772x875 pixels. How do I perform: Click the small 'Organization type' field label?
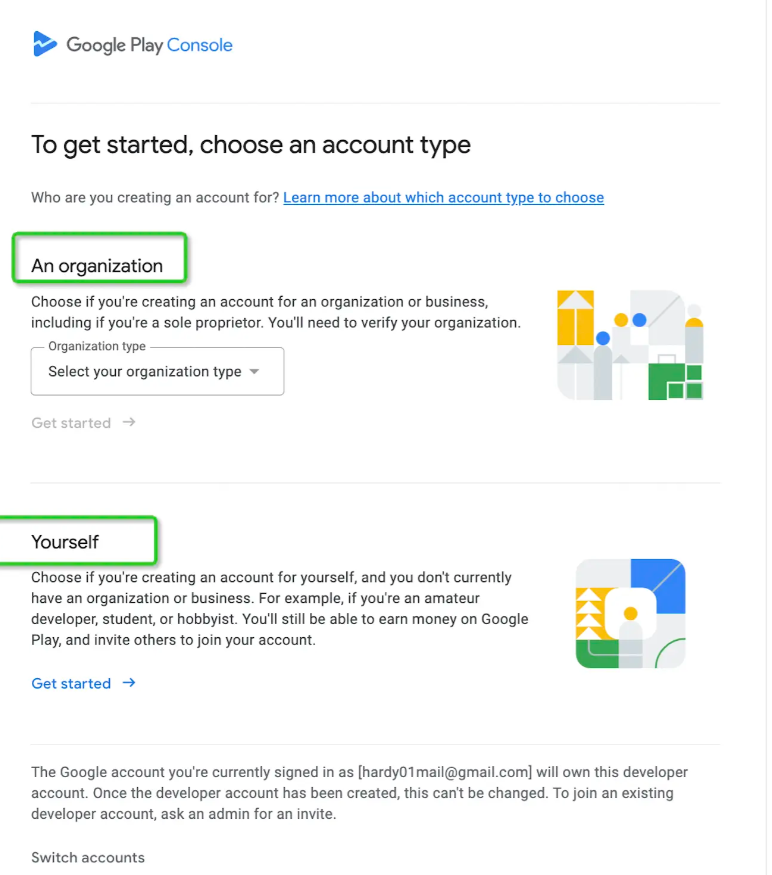click(97, 347)
